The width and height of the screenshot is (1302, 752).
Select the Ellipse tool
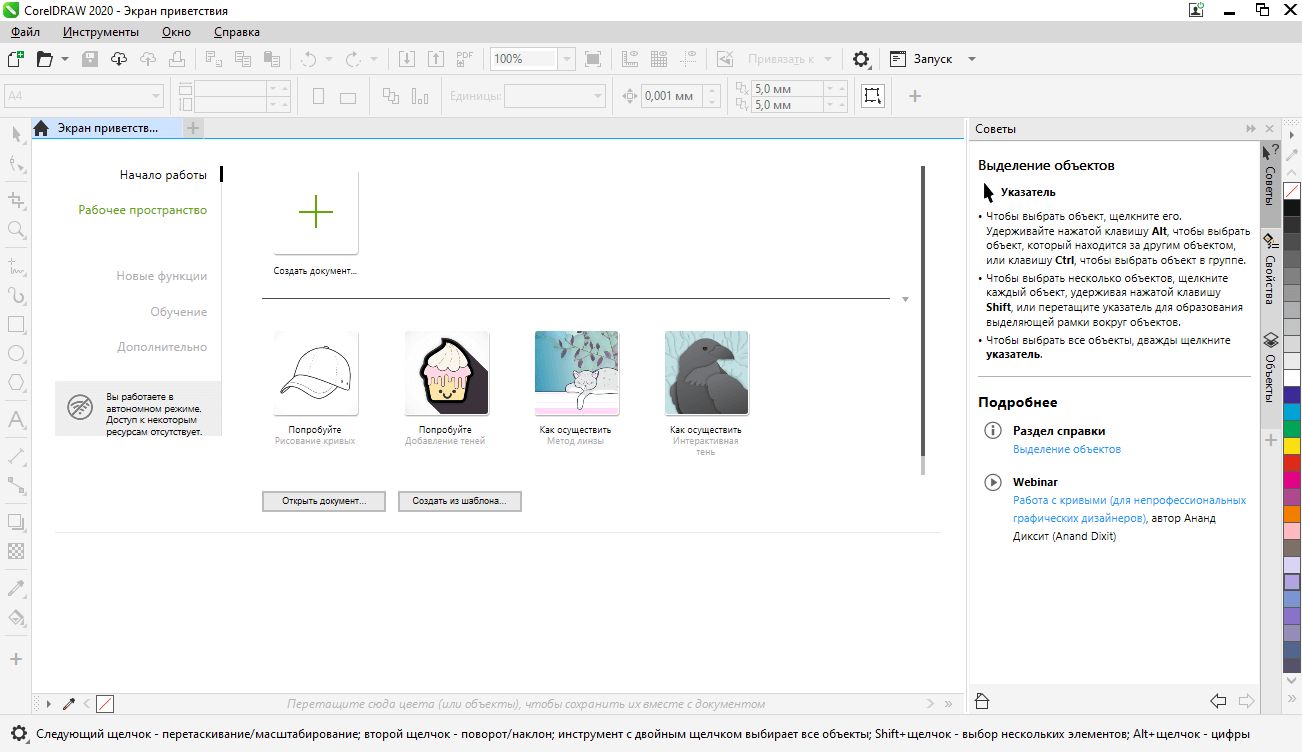pyautogui.click(x=16, y=354)
